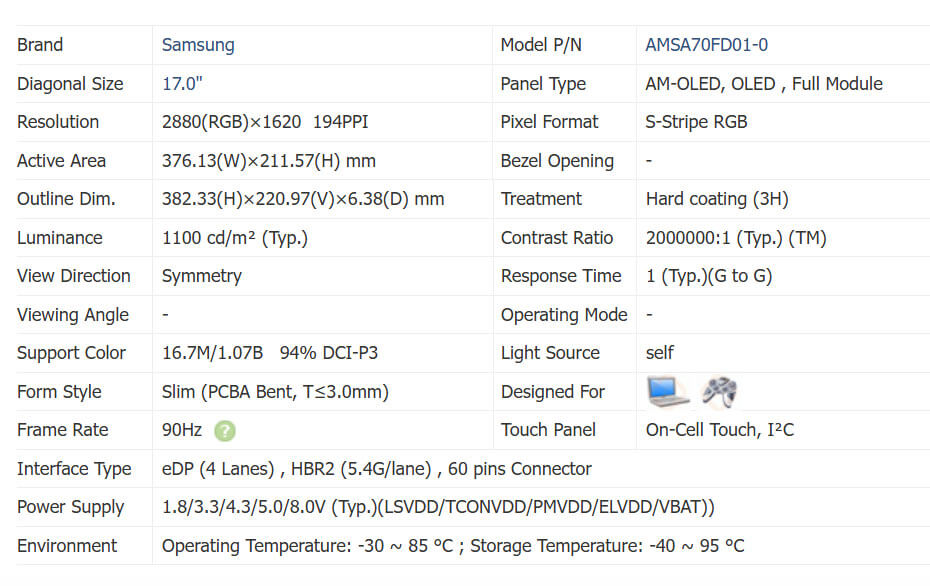The width and height of the screenshot is (930, 586).
Task: Click the green help icon beside 90Hz
Action: click(x=225, y=431)
